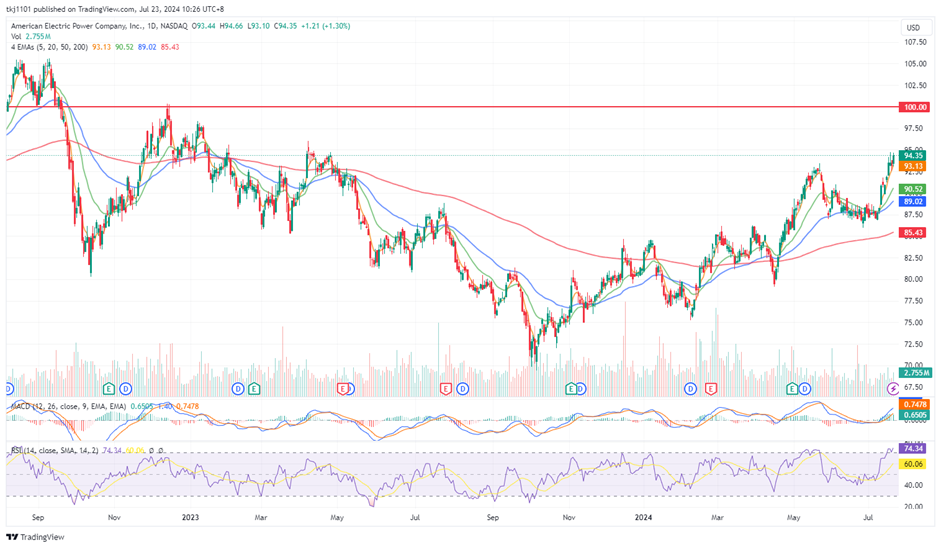Click the green 0.6505 MACD scale tag
The width and height of the screenshot is (941, 548).
[915, 415]
